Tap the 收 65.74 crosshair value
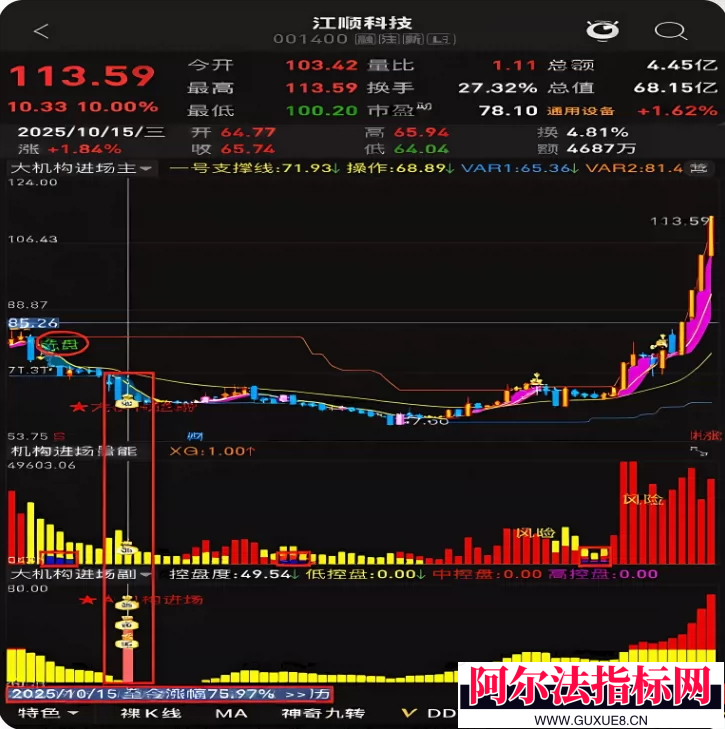This screenshot has height=729, width=725. (x=233, y=149)
